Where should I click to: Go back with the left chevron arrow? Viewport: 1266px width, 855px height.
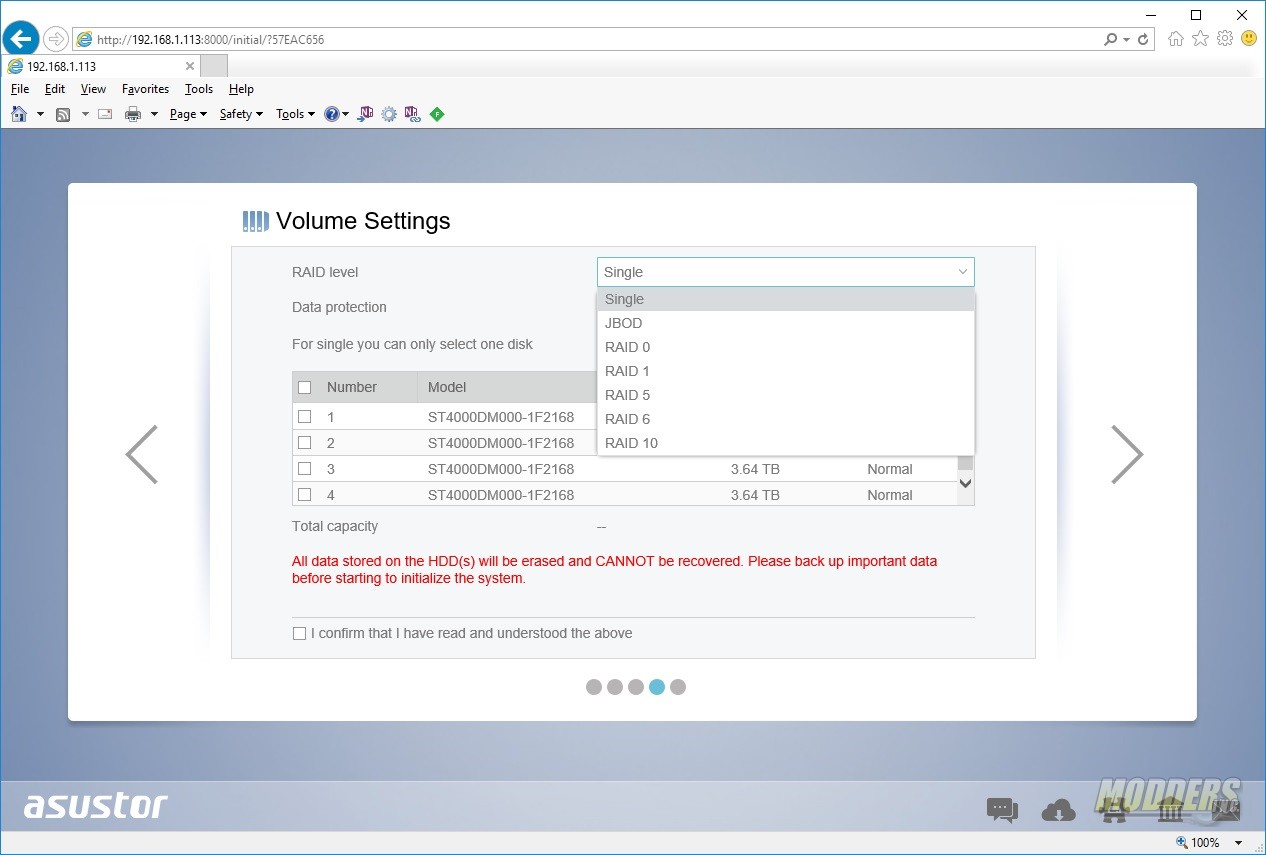(141, 454)
